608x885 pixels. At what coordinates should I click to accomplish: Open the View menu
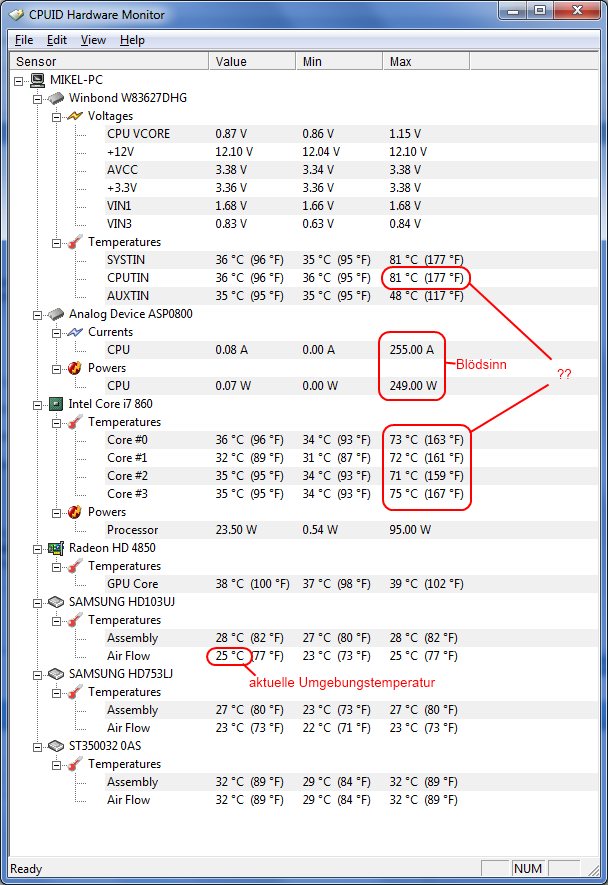(93, 40)
